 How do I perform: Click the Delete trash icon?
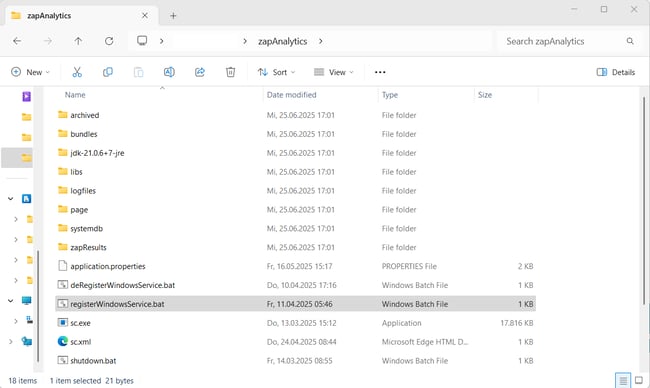coord(230,72)
